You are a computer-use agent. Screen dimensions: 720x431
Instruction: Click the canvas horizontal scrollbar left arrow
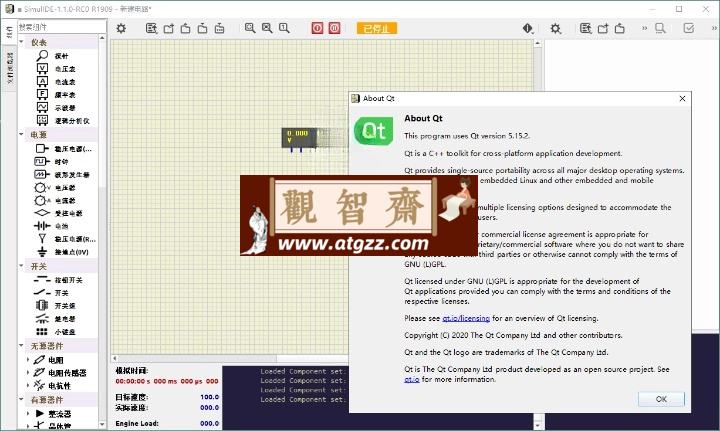click(x=114, y=358)
